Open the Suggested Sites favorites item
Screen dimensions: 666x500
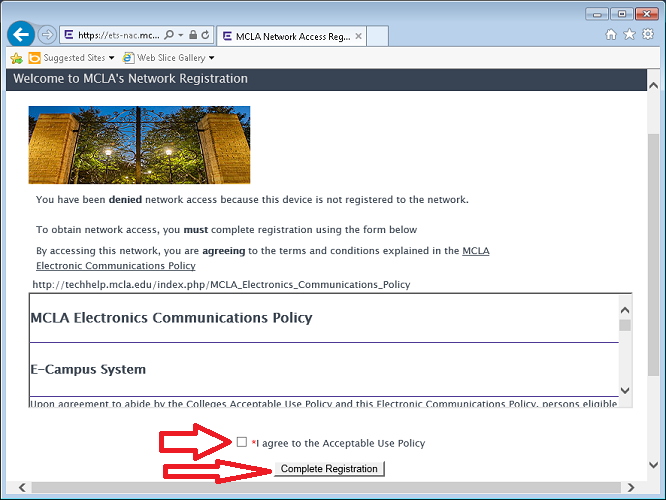click(68, 58)
